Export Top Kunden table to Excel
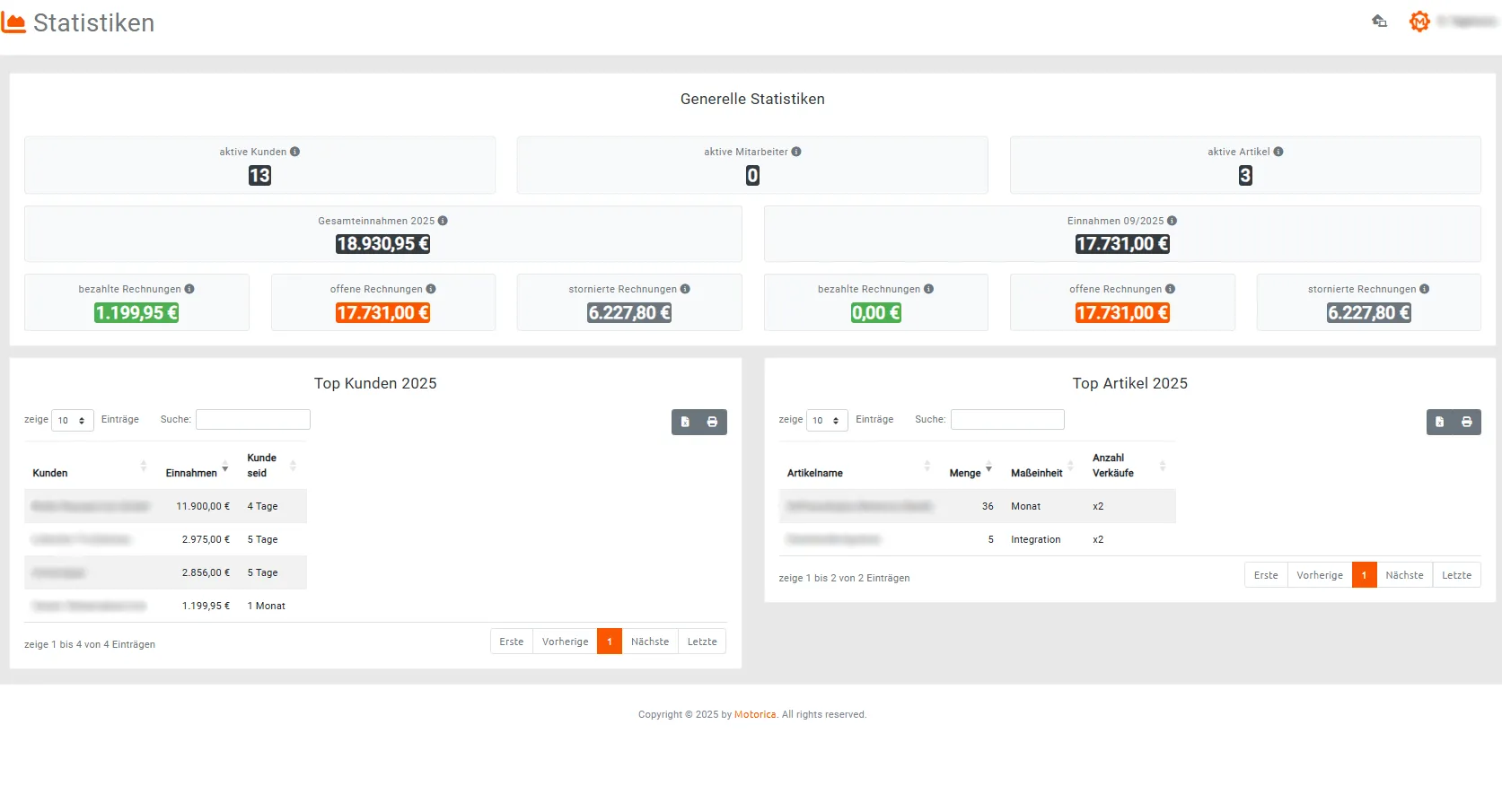This screenshot has width=1502, height=812. click(x=685, y=422)
